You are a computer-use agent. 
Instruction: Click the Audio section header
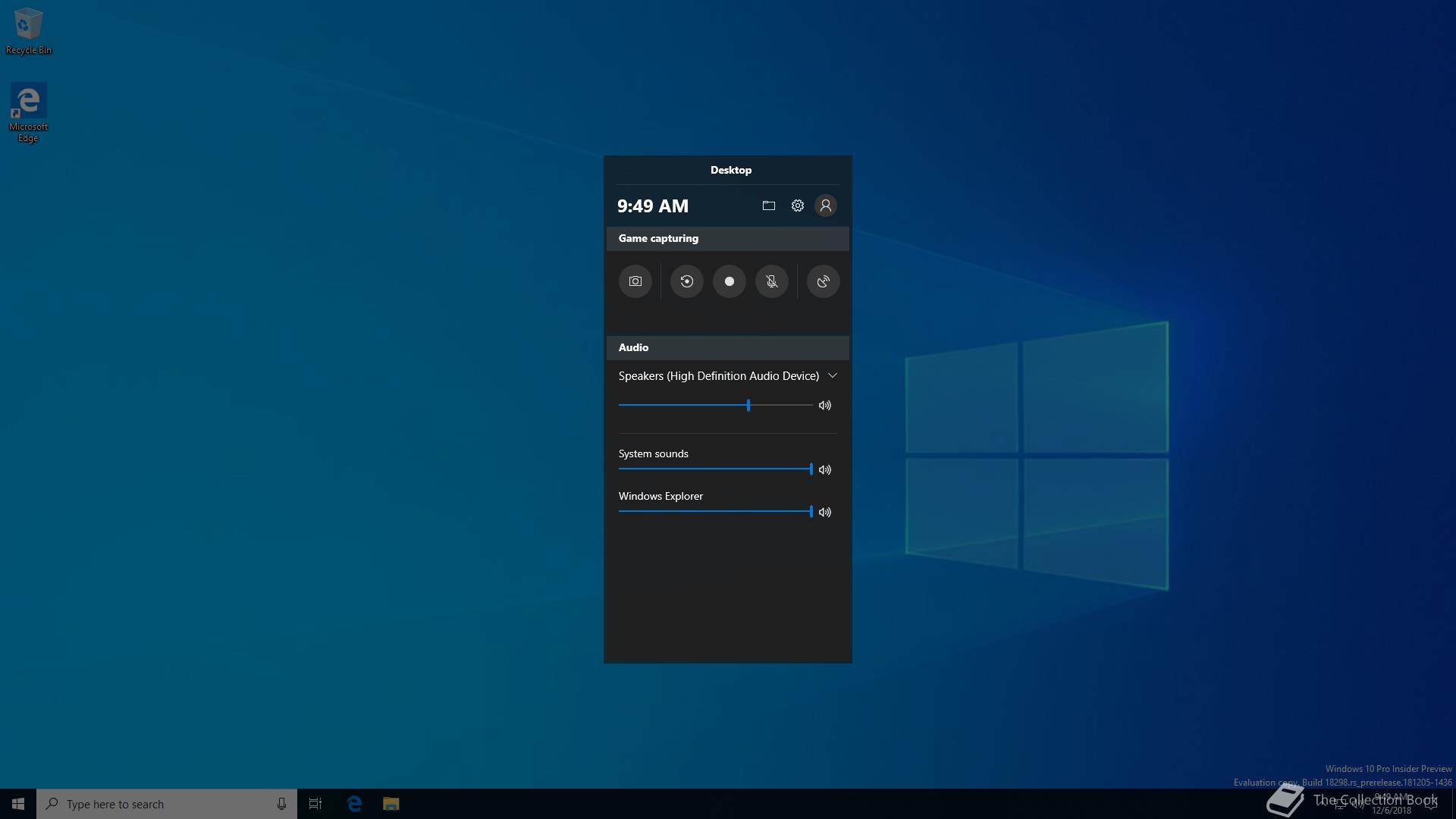[727, 347]
